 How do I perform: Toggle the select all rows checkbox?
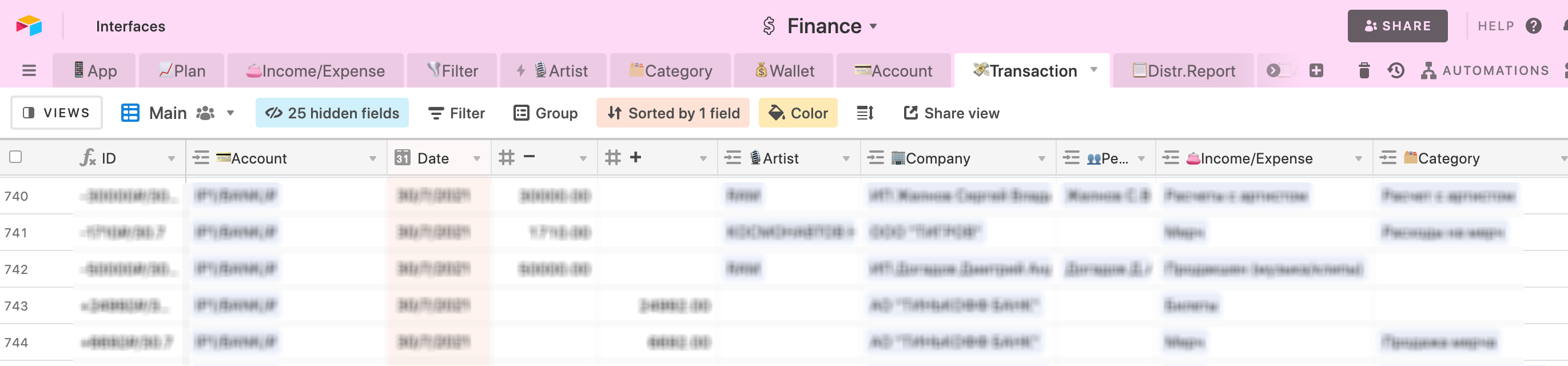16,157
